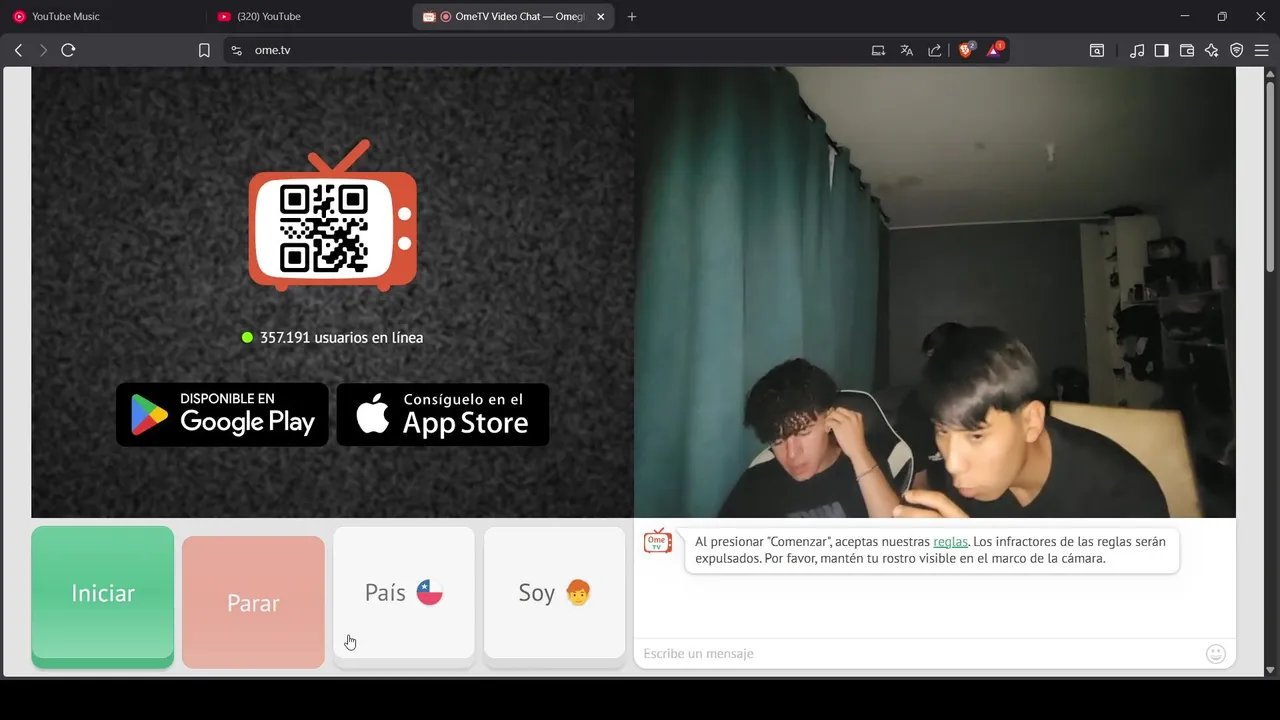Toggle the browser sidebar panel
The height and width of the screenshot is (720, 1280).
tap(1161, 50)
